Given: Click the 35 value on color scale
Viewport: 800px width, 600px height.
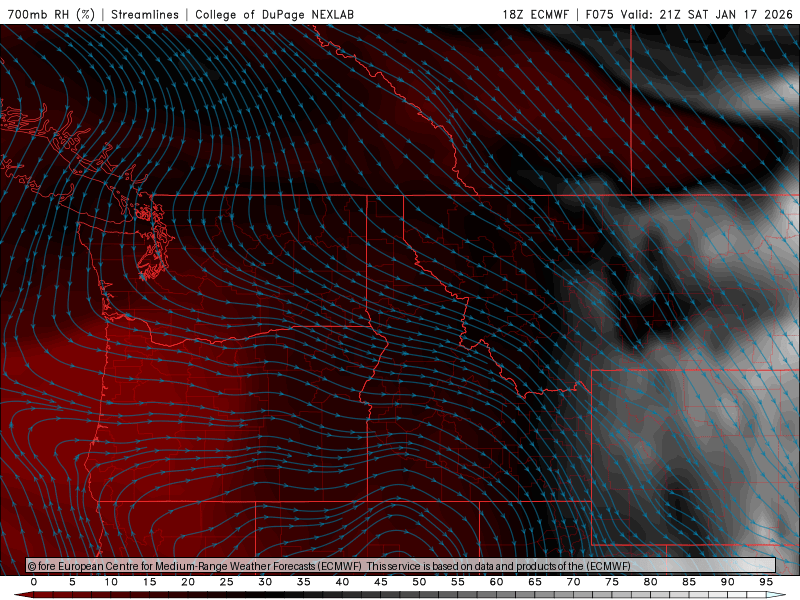Looking at the screenshot, I should click(304, 582).
